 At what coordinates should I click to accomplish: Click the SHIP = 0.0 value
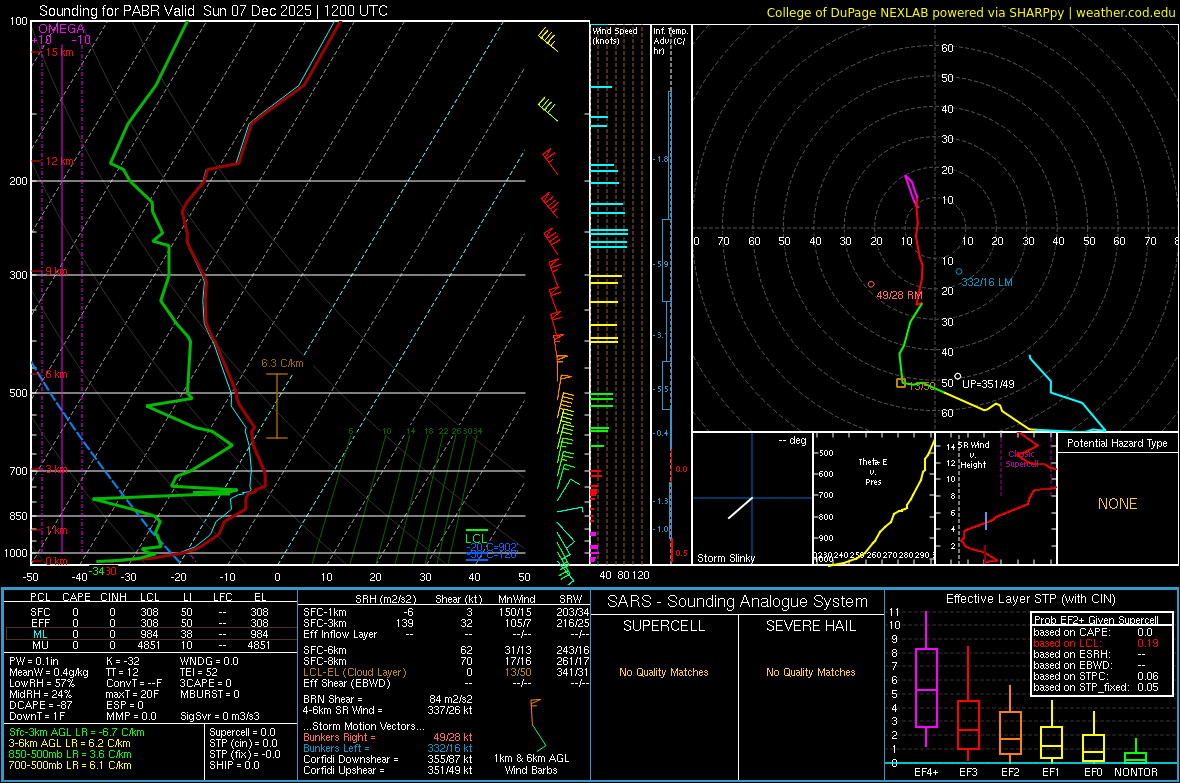[234, 765]
